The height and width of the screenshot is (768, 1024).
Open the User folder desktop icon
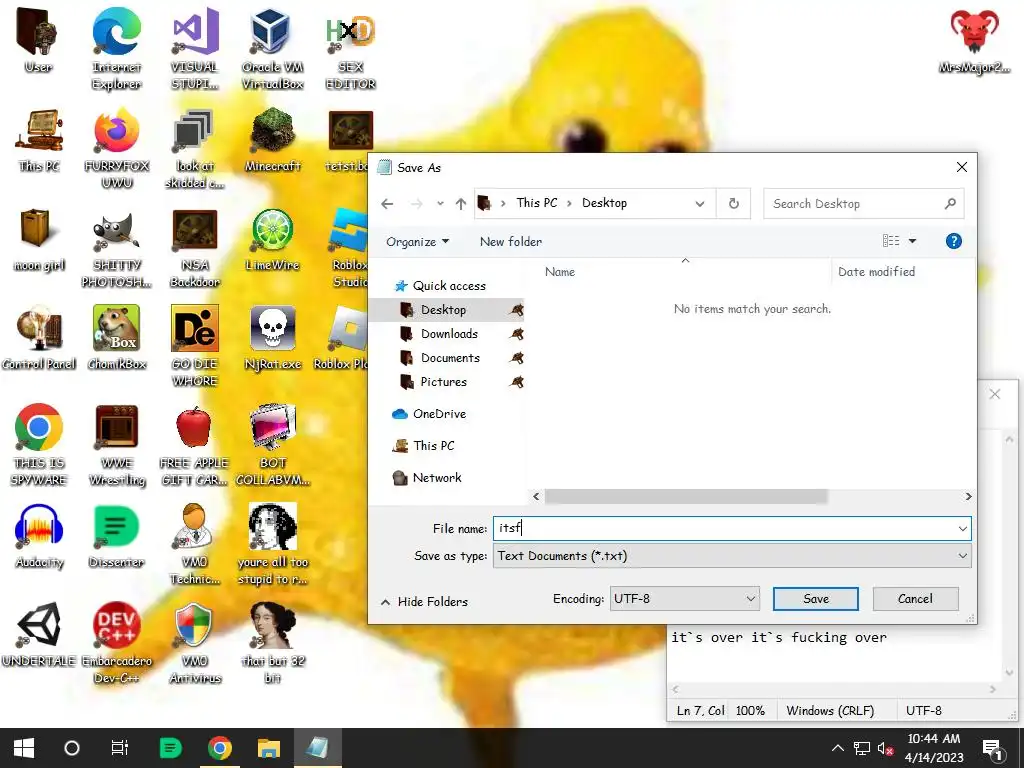pos(38,41)
